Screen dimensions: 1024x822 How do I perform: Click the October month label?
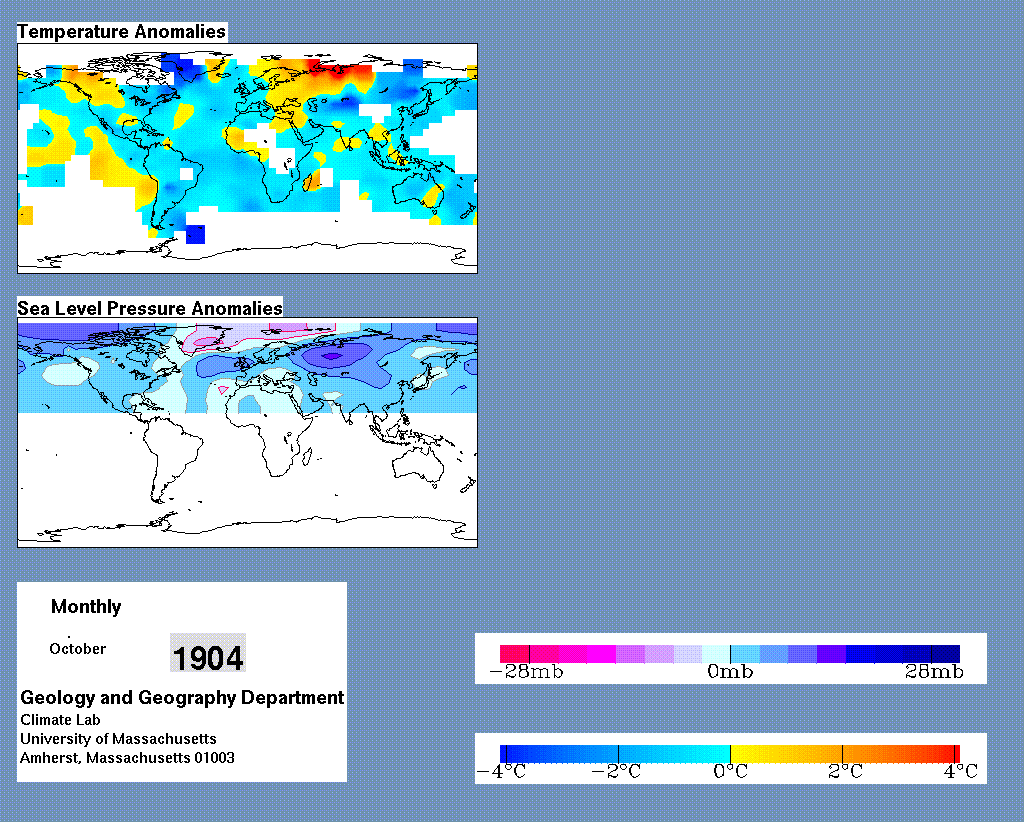78,649
